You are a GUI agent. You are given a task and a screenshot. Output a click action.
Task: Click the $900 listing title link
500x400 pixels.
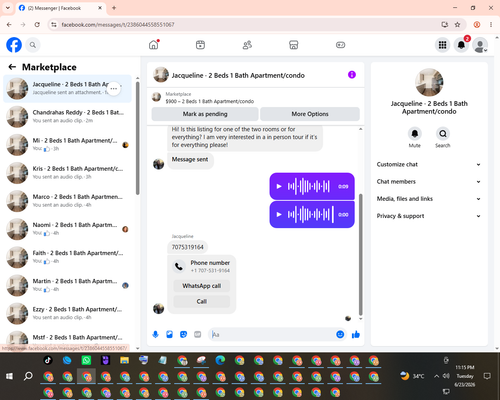click(x=210, y=101)
